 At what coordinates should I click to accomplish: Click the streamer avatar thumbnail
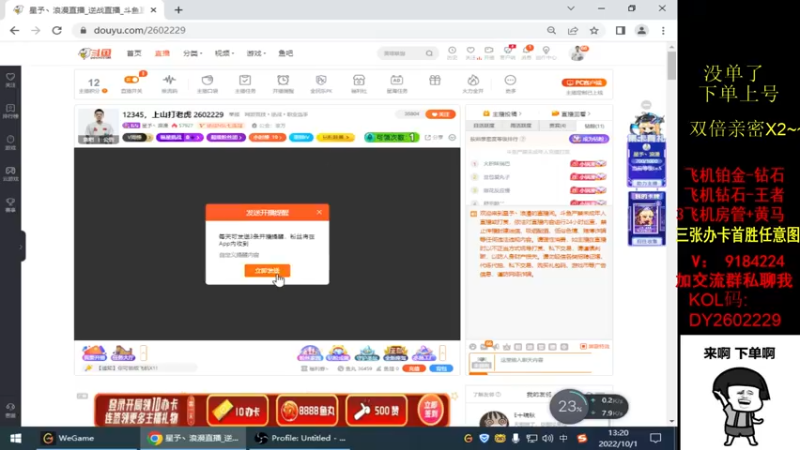coord(98,126)
